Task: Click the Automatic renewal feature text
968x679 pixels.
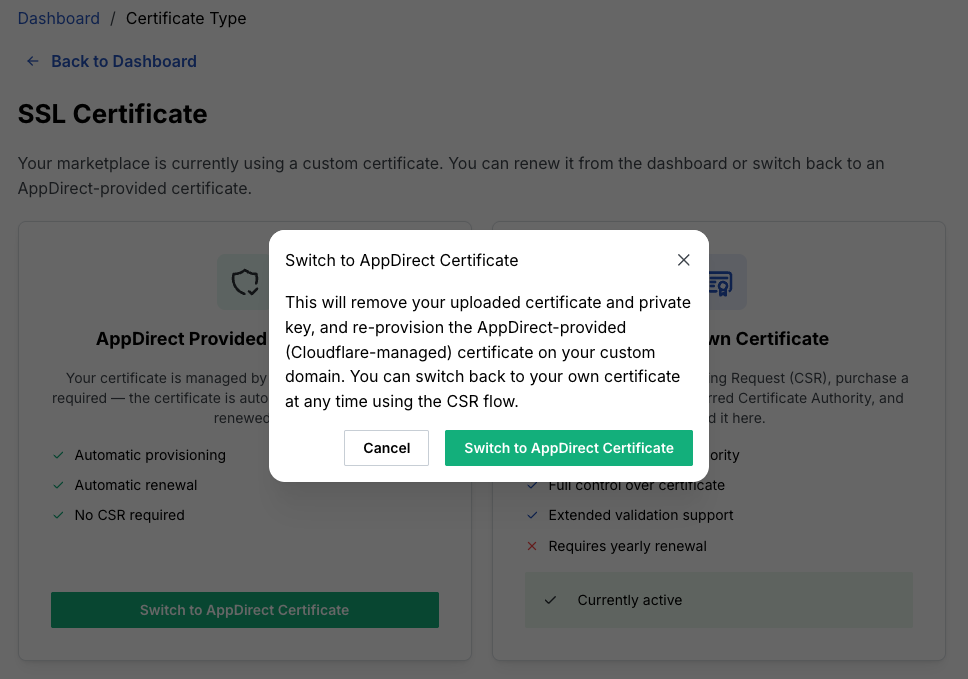Action: 136,485
